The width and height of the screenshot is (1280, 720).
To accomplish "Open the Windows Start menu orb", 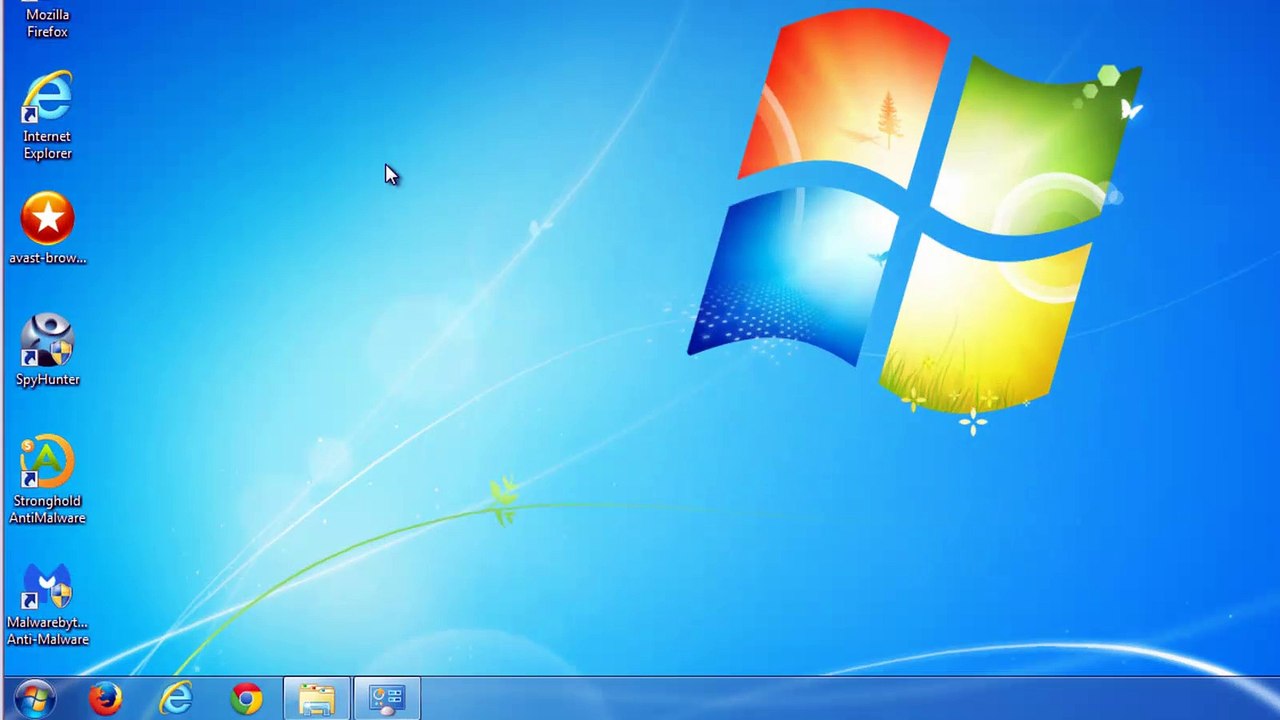I will point(35,699).
